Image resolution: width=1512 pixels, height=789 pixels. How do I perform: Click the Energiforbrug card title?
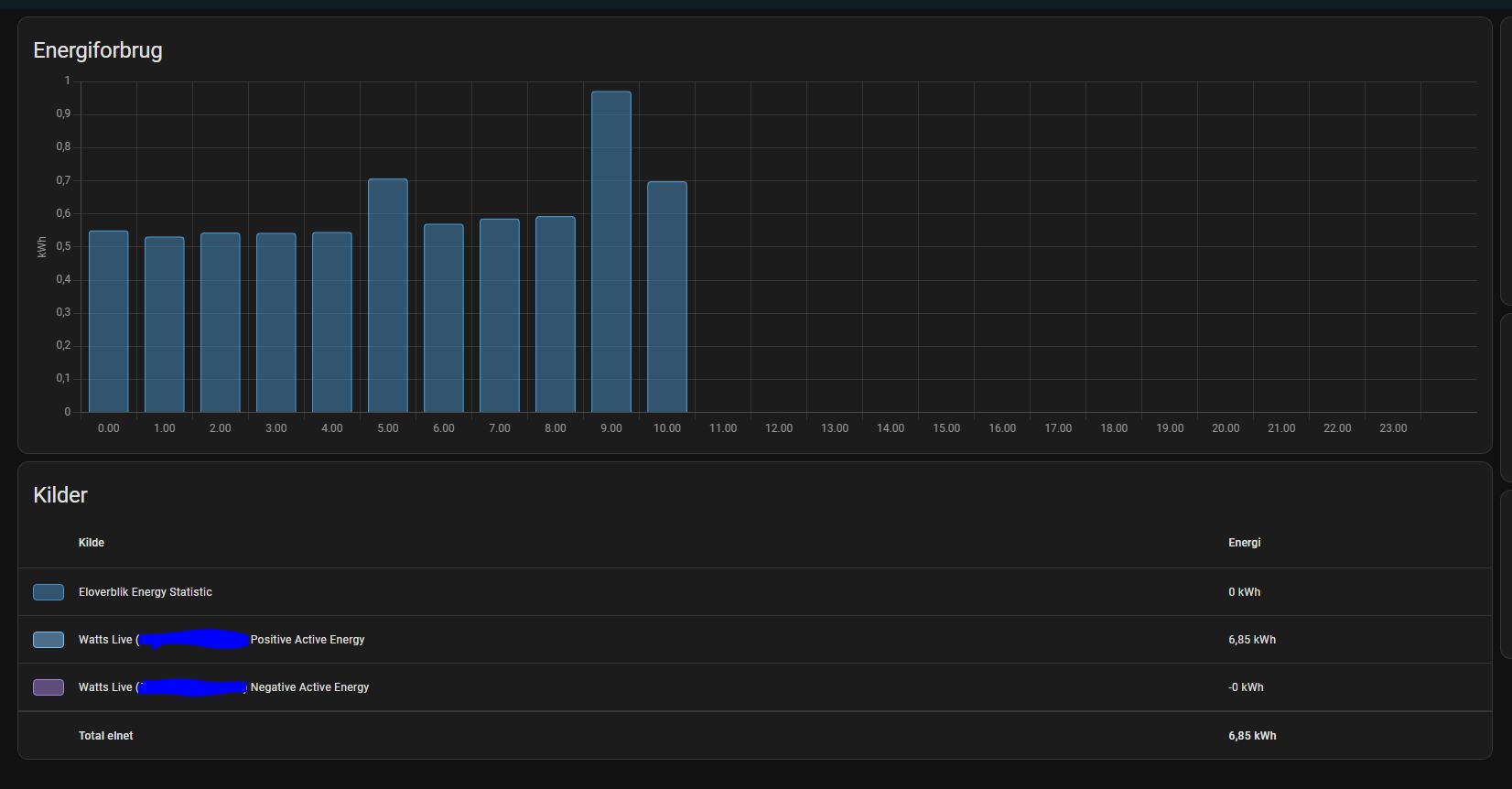98,50
